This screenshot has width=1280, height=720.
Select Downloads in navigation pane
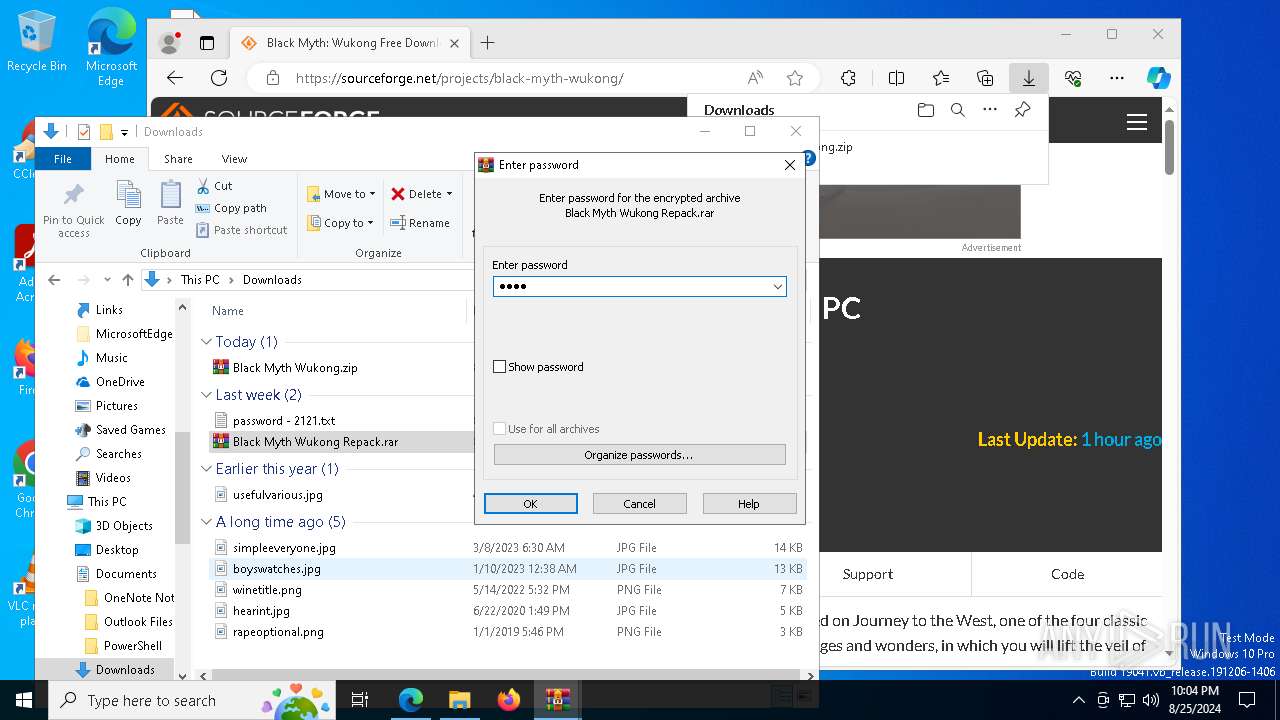coord(125,670)
